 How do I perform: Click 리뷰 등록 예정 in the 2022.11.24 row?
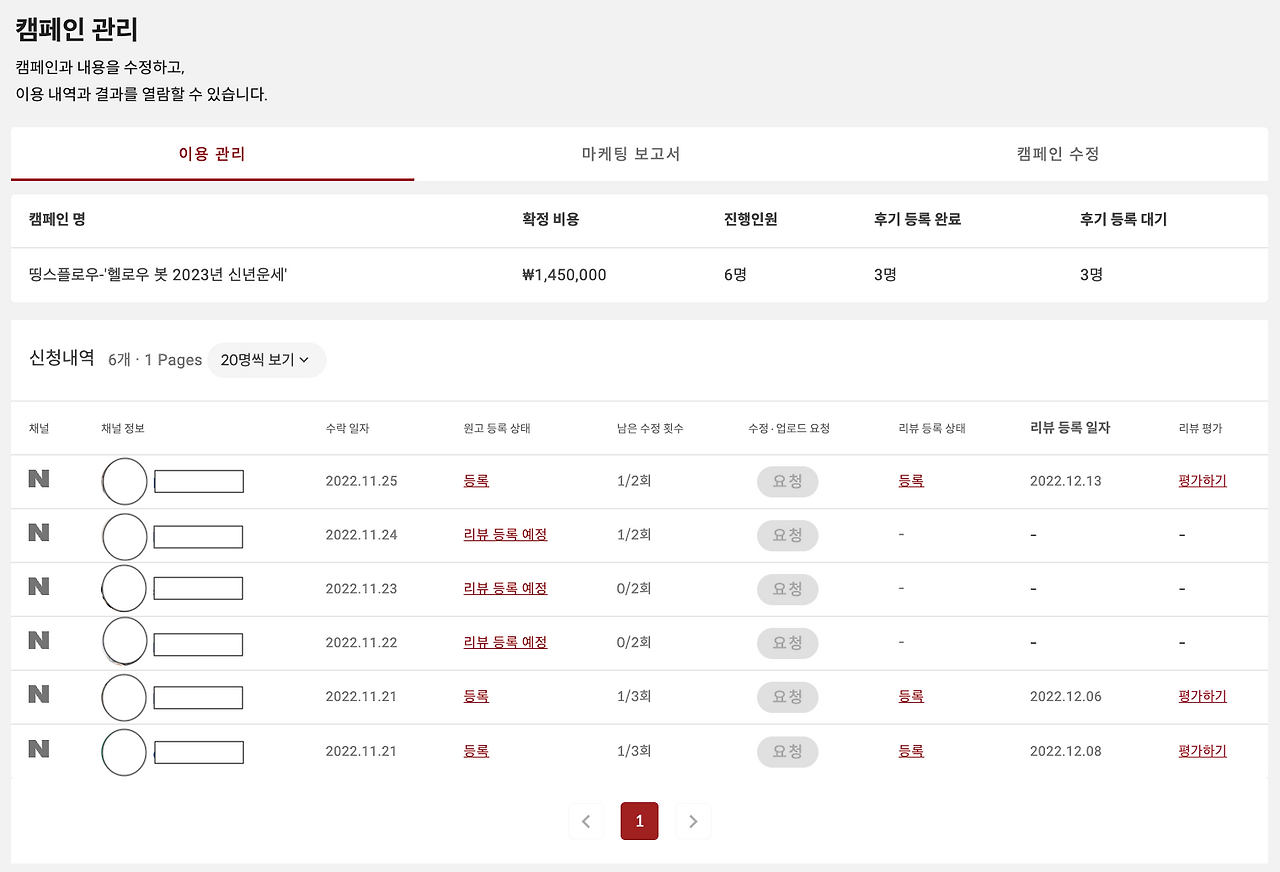pos(505,535)
